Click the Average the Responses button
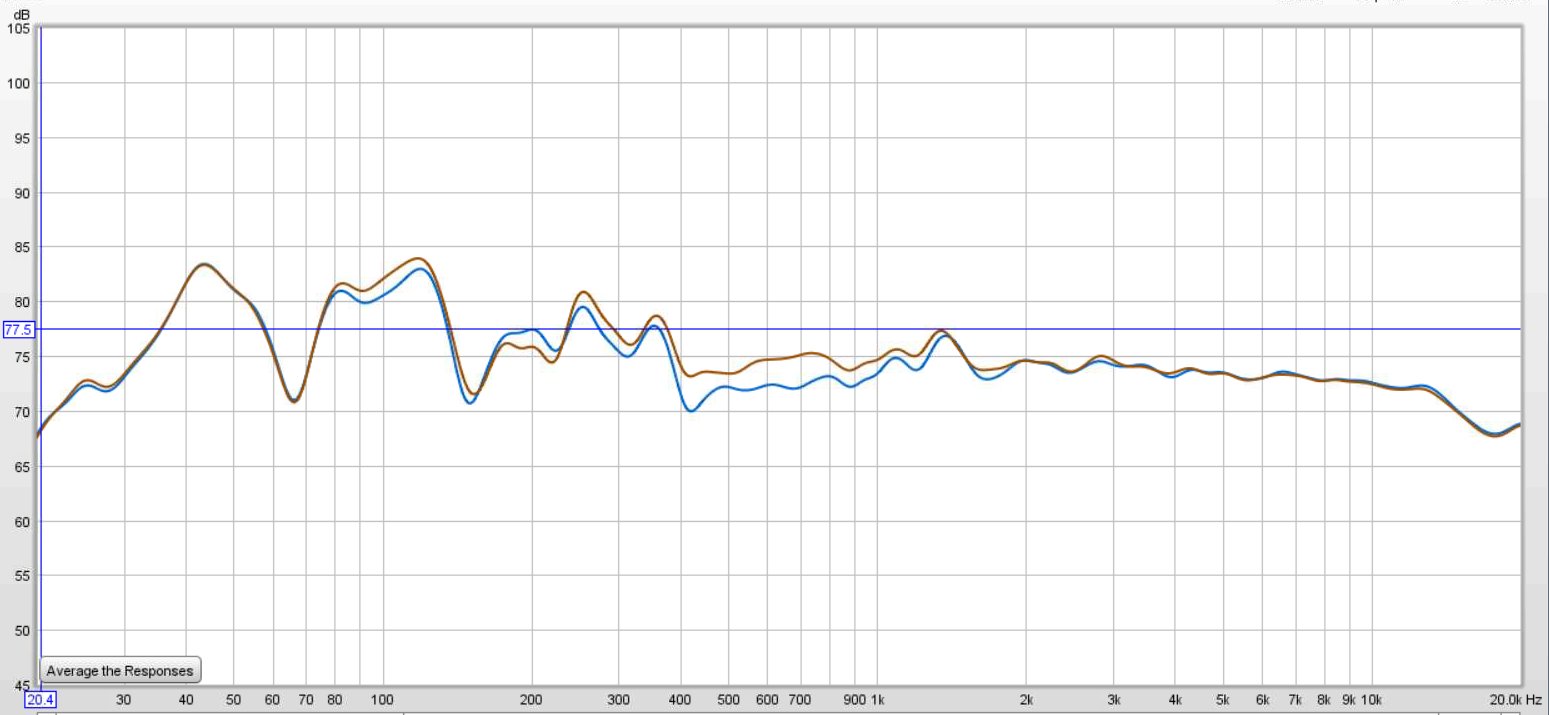The height and width of the screenshot is (715, 1549). coord(120,670)
